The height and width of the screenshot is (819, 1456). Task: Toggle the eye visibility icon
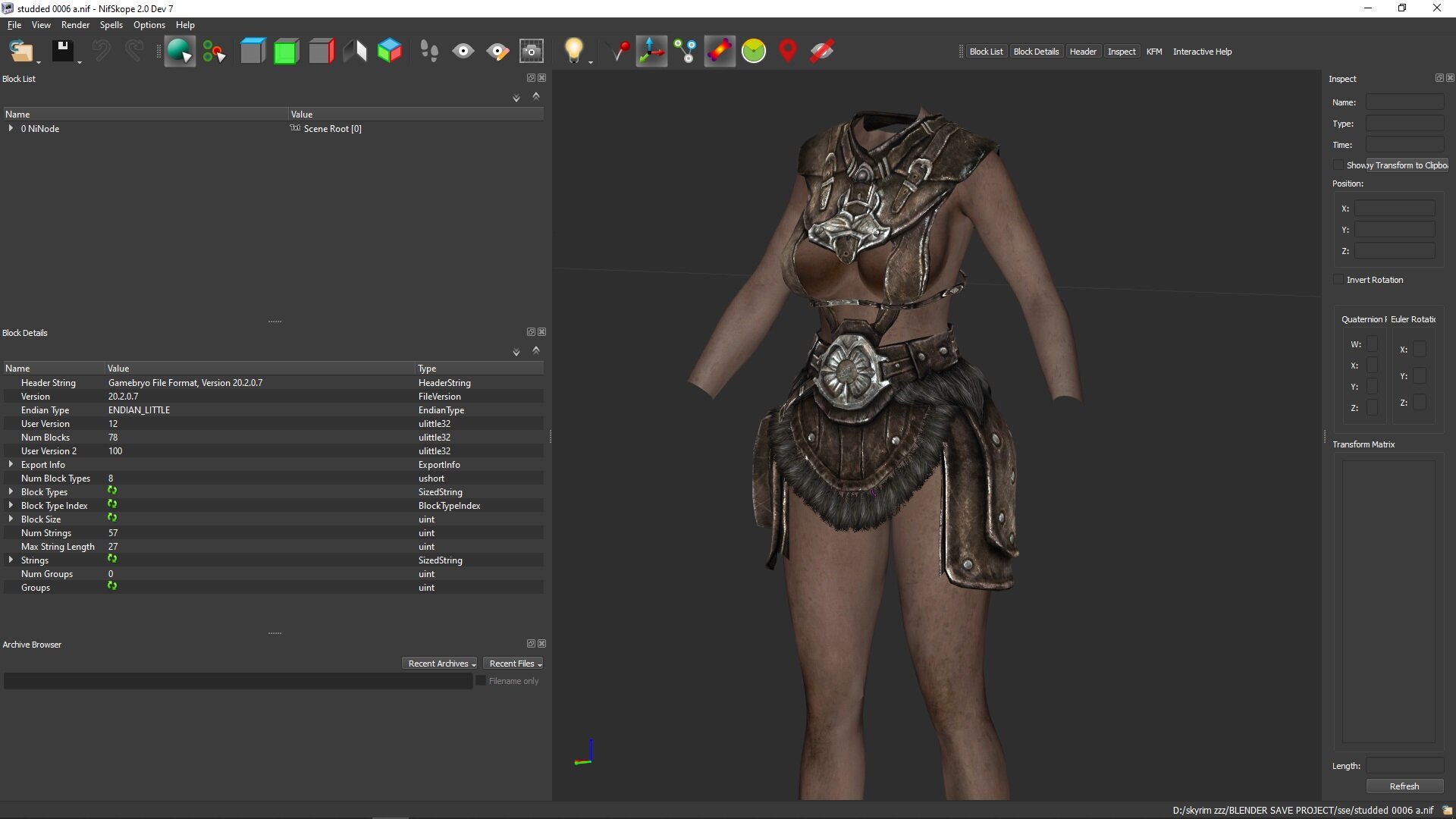[463, 52]
